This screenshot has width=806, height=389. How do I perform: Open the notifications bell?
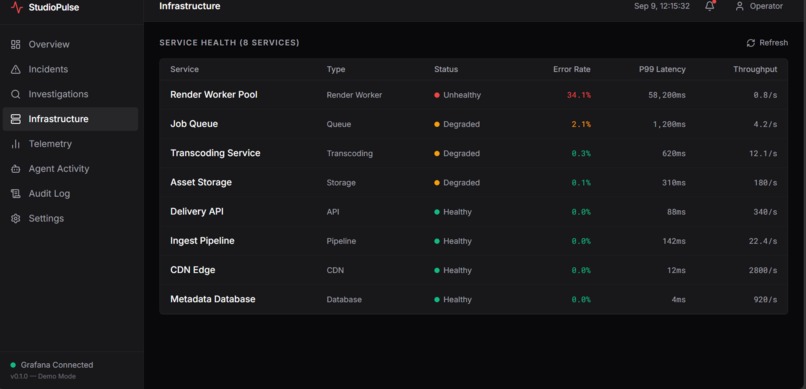pyautogui.click(x=709, y=6)
